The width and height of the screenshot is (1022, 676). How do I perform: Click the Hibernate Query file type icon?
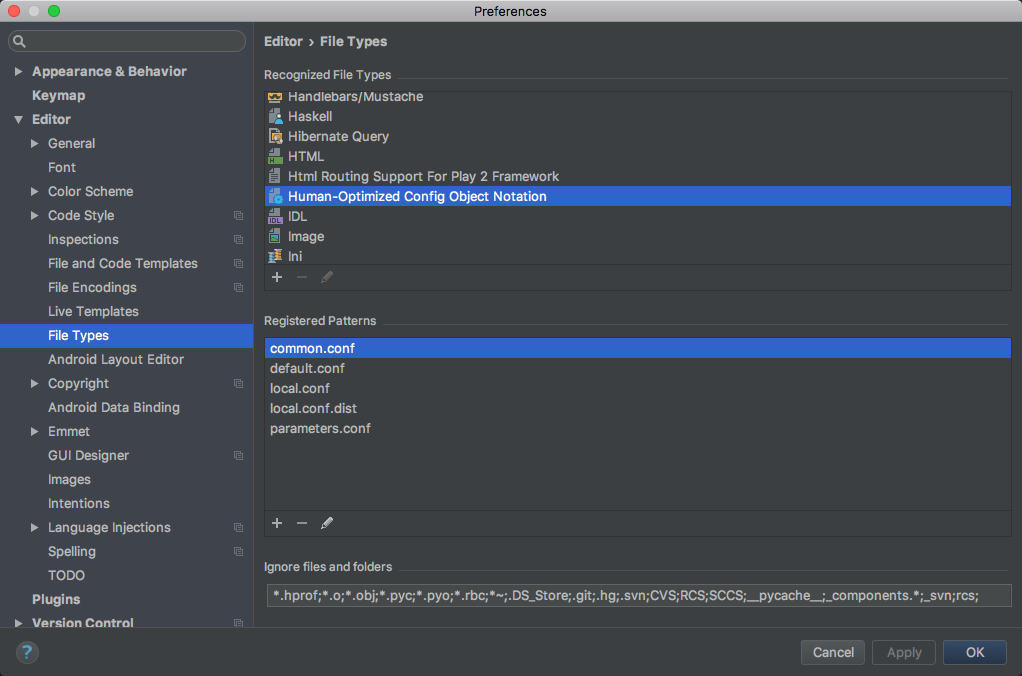[276, 136]
